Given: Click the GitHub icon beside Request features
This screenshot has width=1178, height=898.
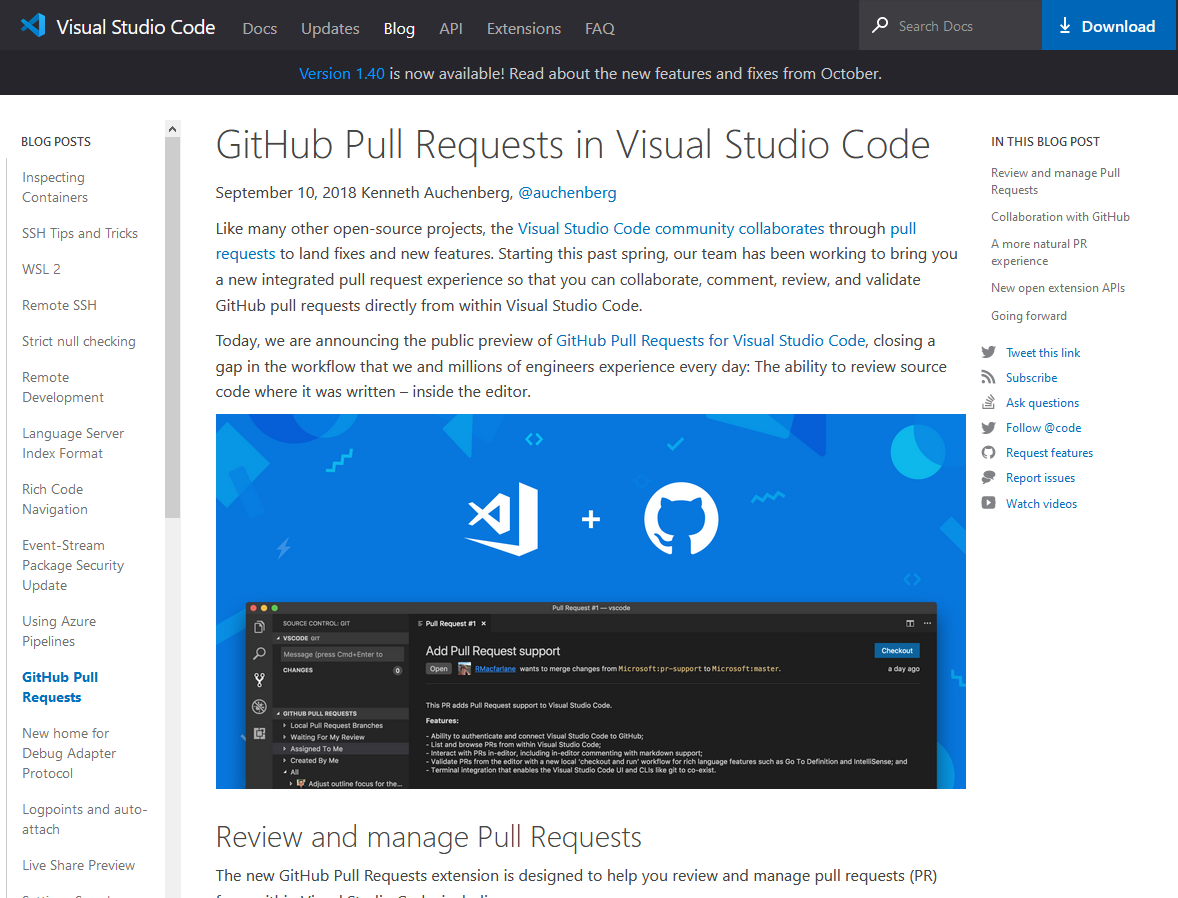Looking at the screenshot, I should tap(989, 452).
